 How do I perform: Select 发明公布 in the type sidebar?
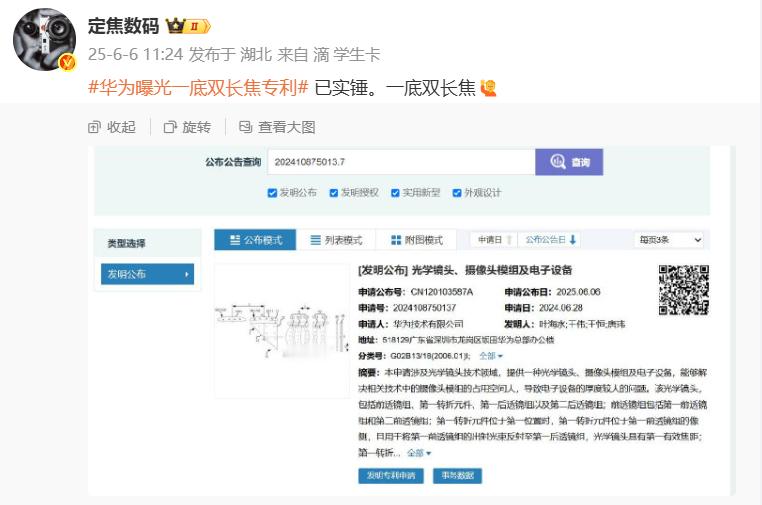coord(147,274)
